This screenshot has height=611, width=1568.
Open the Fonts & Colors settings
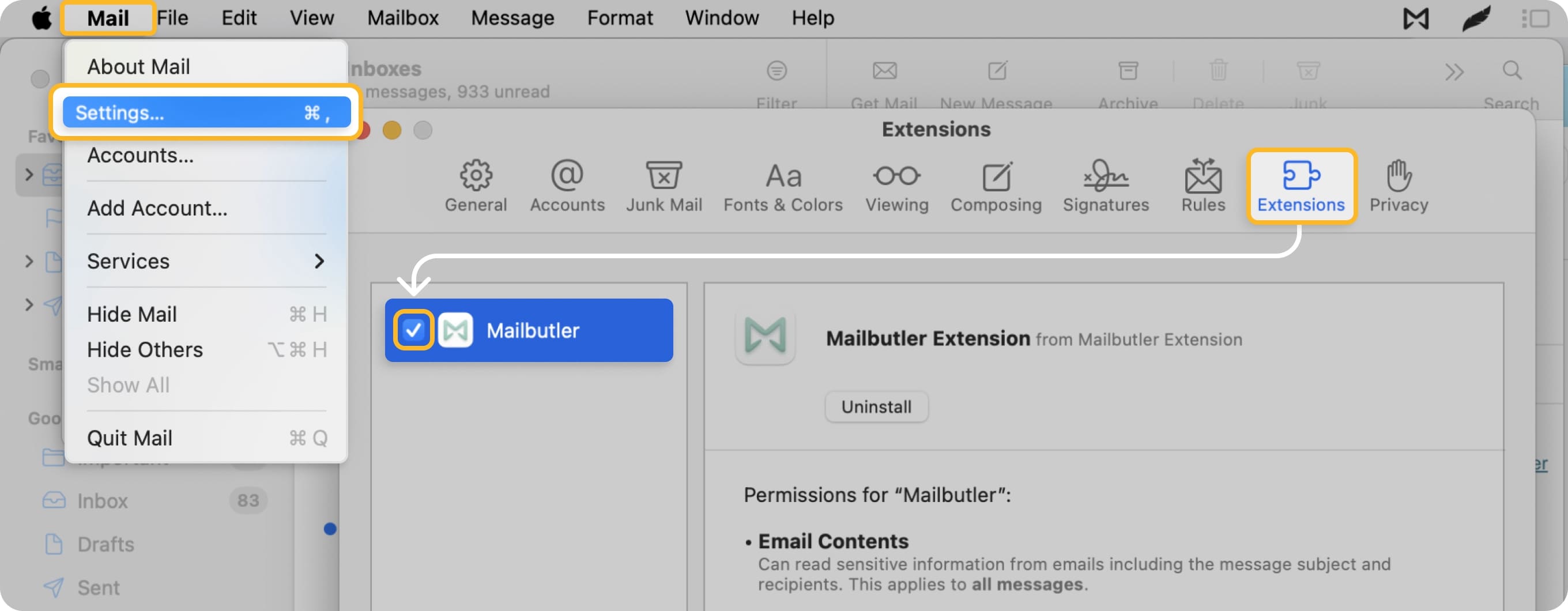point(783,186)
